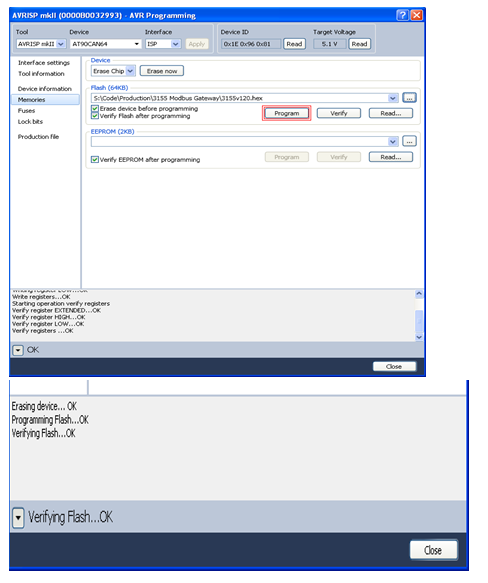Viewport: 488px width, 583px height.
Task: Select Lock bits in the left sidebar
Action: [30, 122]
